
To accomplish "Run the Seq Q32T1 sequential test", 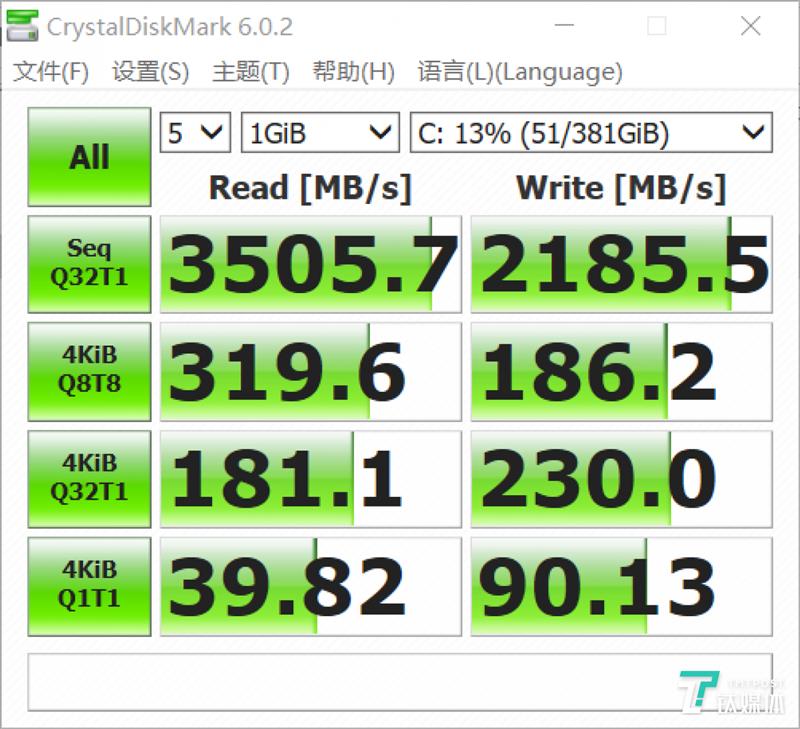I will [88, 263].
